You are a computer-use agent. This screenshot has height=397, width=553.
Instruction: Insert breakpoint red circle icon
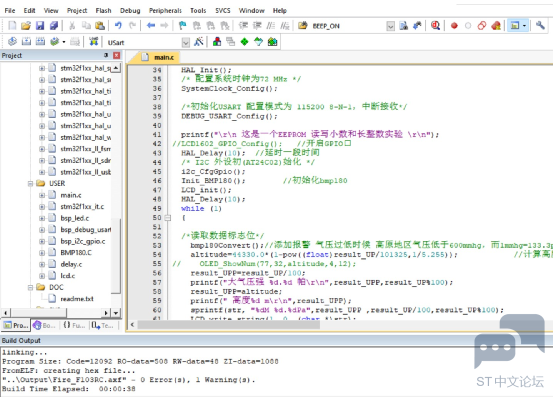pos(454,26)
